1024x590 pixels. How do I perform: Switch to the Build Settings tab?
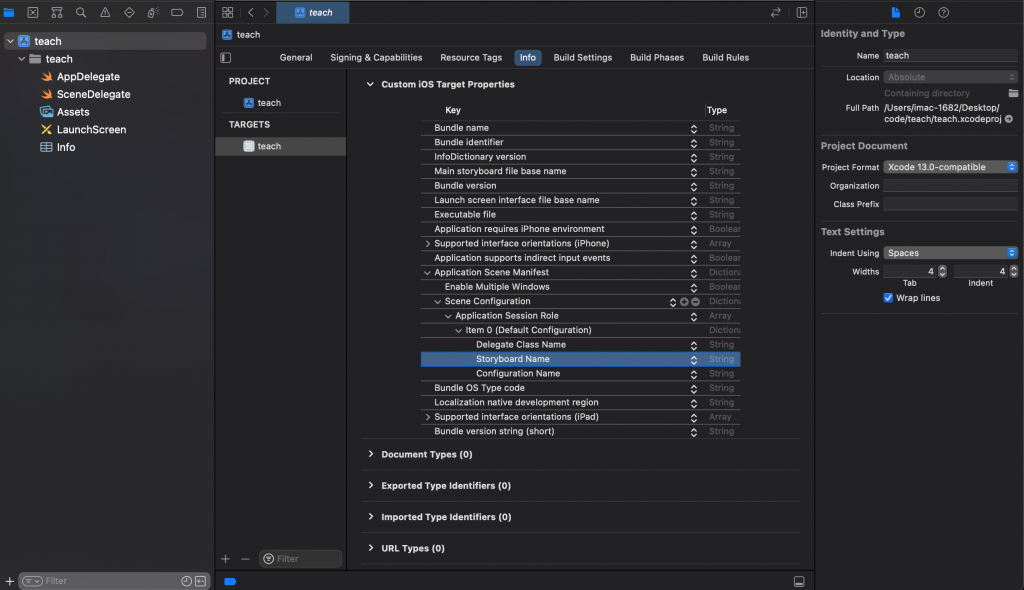[583, 57]
